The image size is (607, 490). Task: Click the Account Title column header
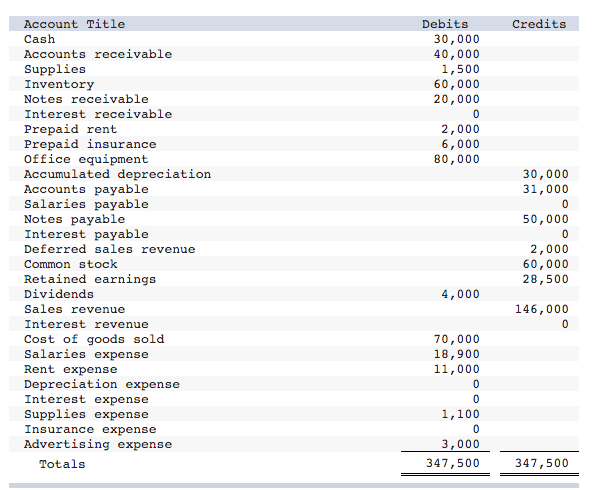point(74,24)
